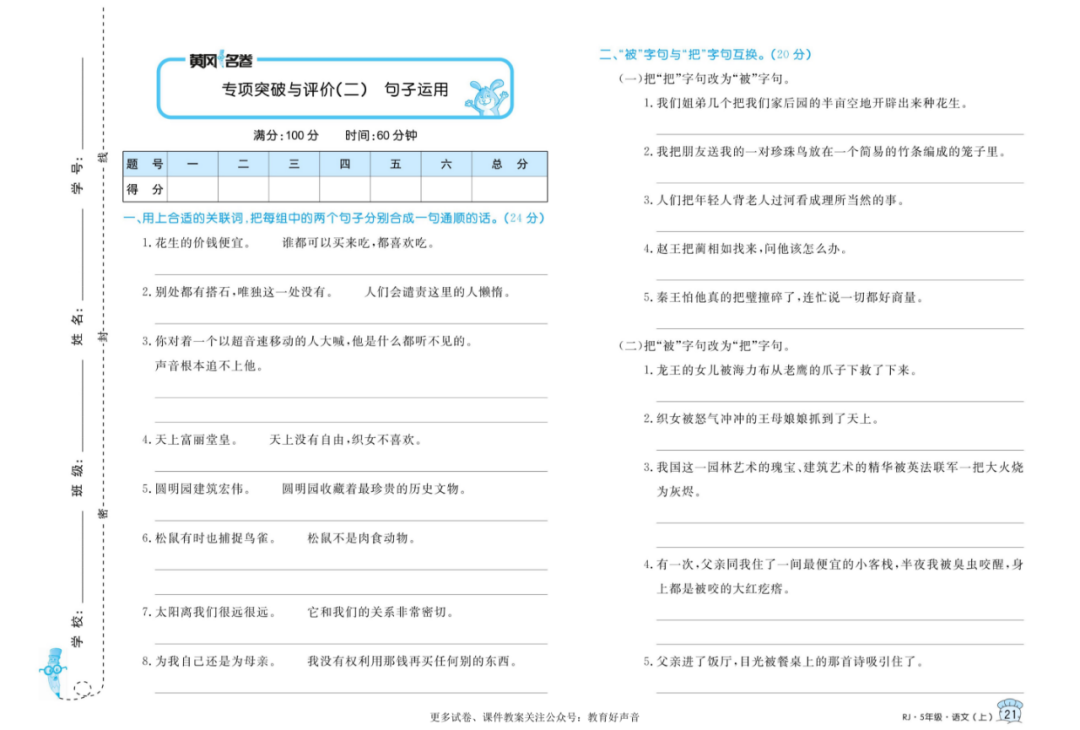Select the text 时间:60分钟
This screenshot has width=1080, height=730.
[381, 136]
